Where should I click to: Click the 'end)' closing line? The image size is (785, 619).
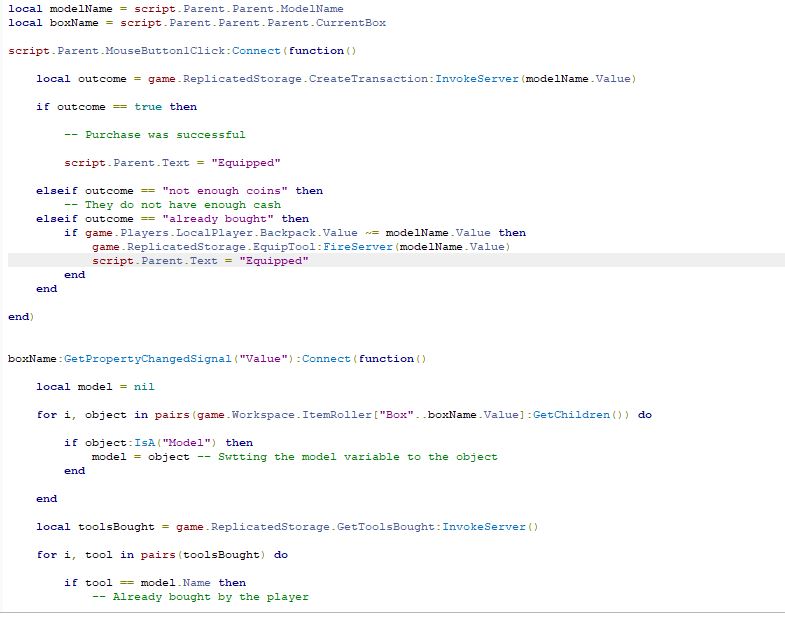pyautogui.click(x=21, y=317)
